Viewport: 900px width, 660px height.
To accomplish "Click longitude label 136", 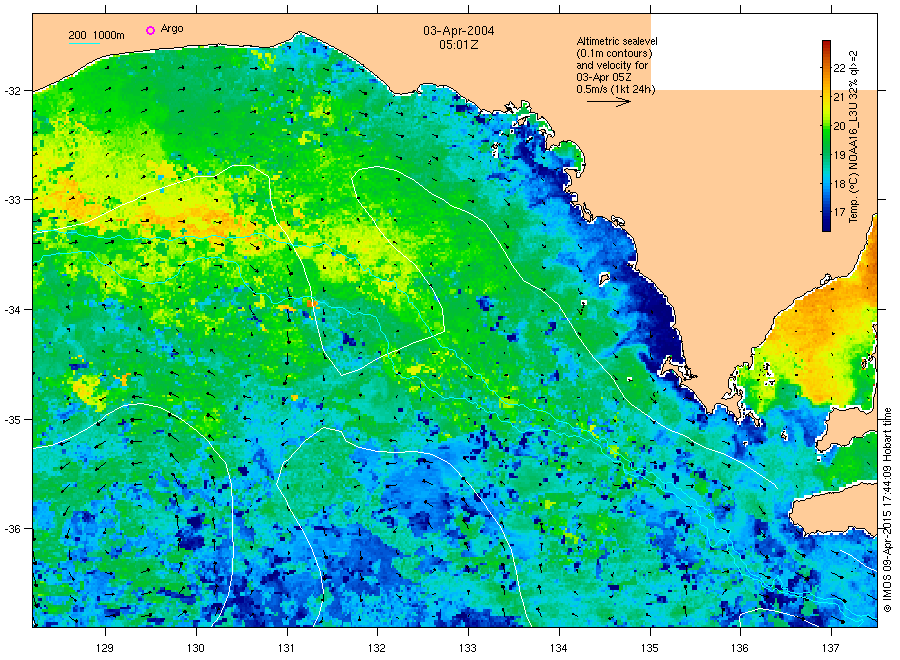I will [x=740, y=649].
